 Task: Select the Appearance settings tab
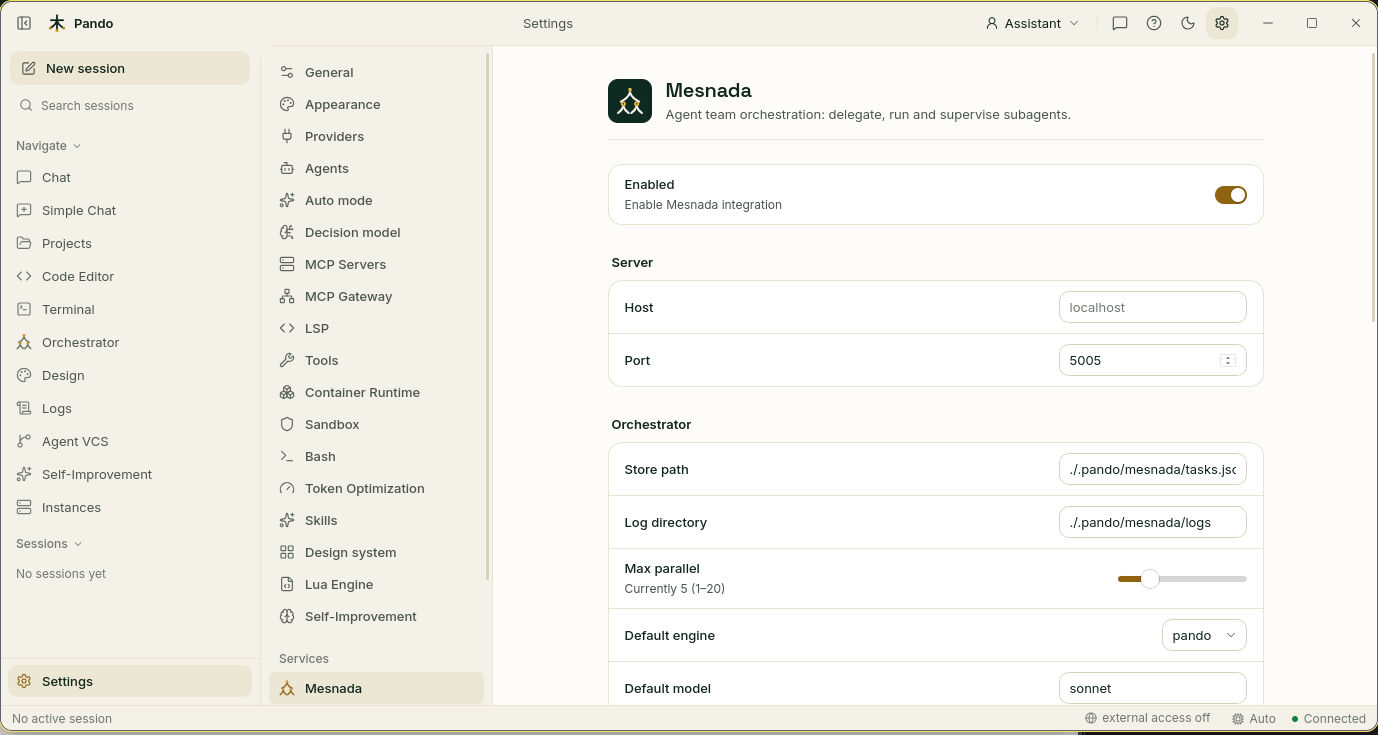(376, 104)
